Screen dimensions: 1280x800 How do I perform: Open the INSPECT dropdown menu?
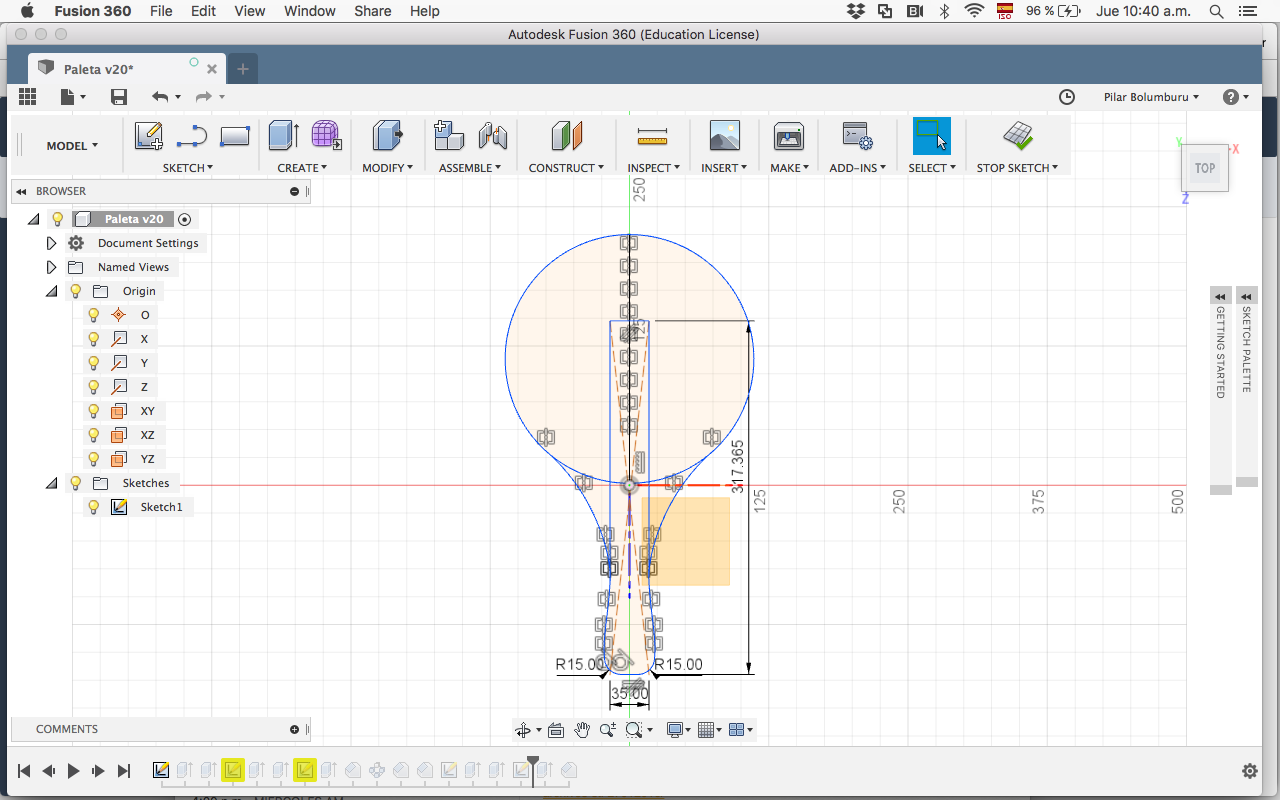tap(653, 168)
